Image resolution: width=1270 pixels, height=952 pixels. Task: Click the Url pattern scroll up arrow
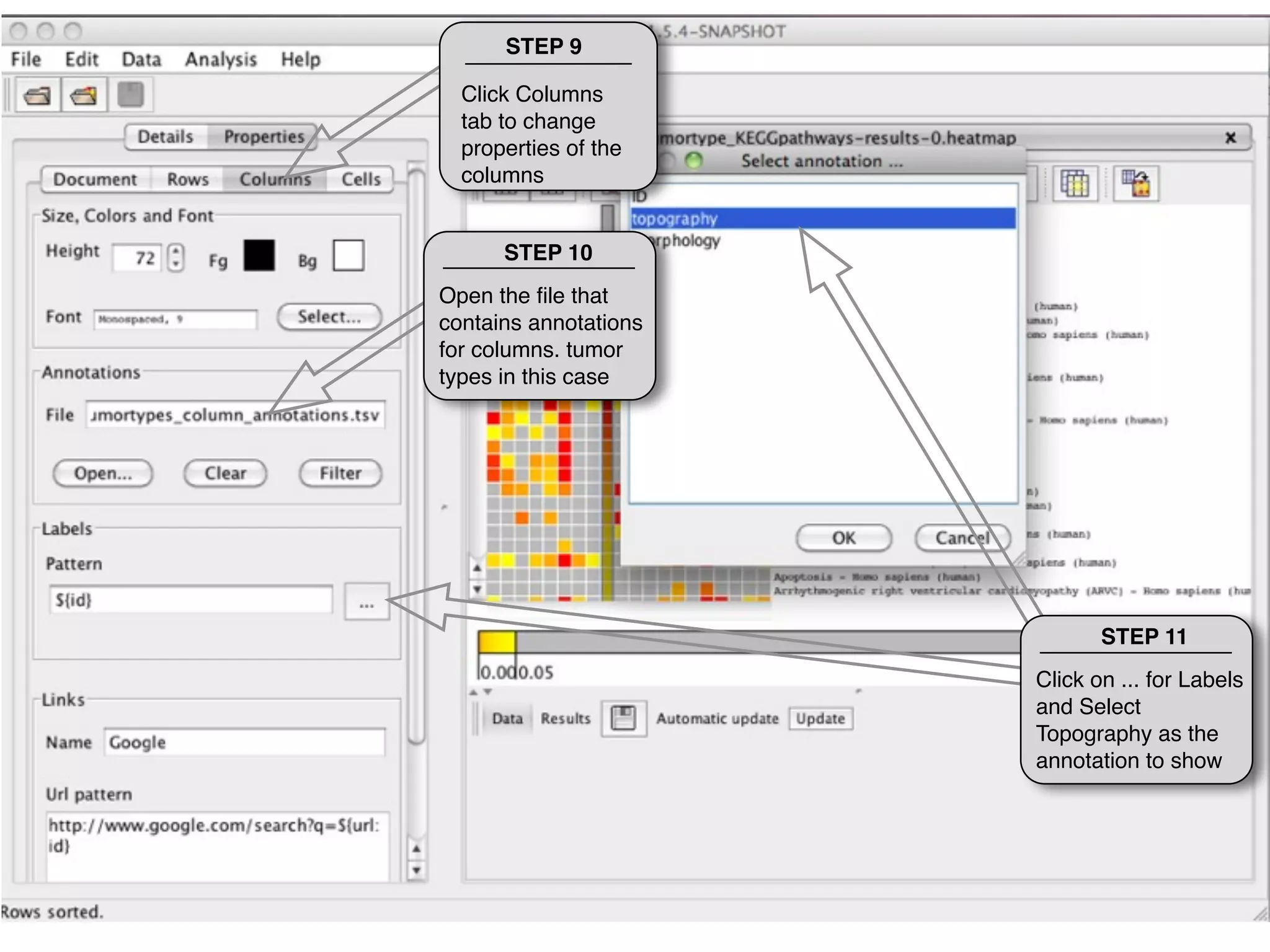[x=417, y=848]
